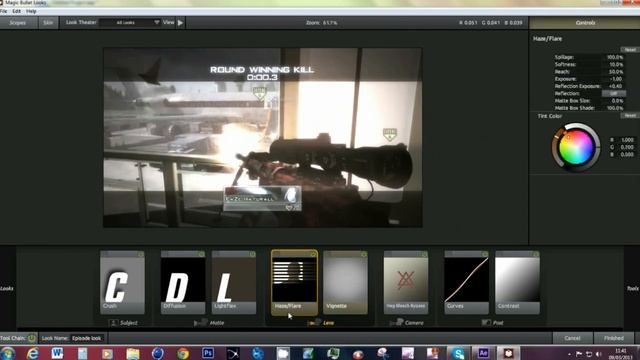Image resolution: width=640 pixels, height=360 pixels.
Task: Switch to the Matte tool category
Action: [x=210, y=323]
